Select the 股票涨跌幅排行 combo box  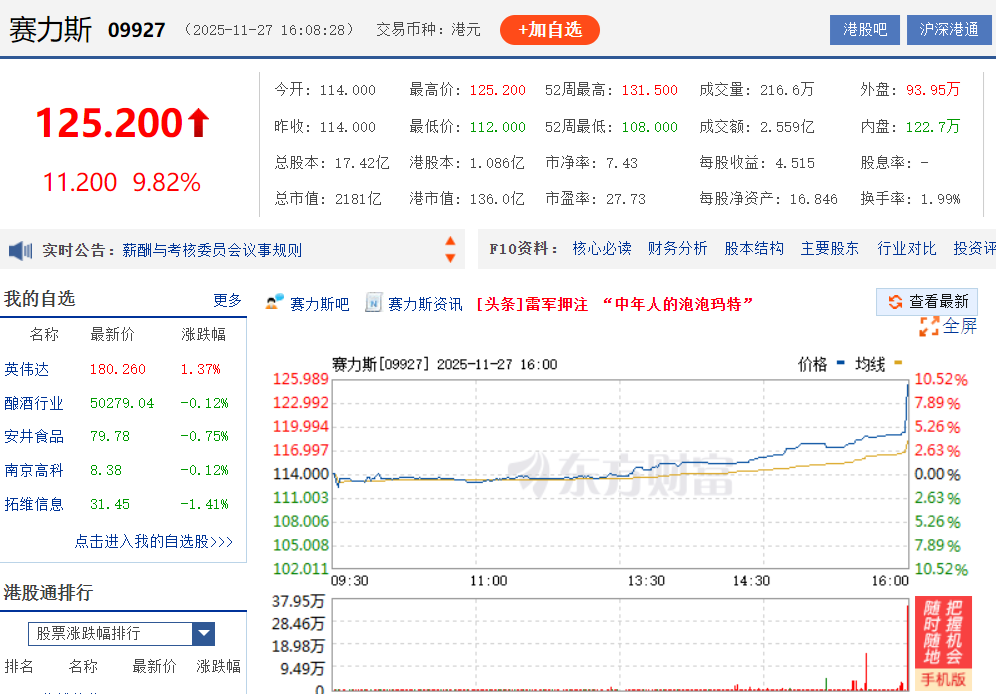tap(121, 633)
